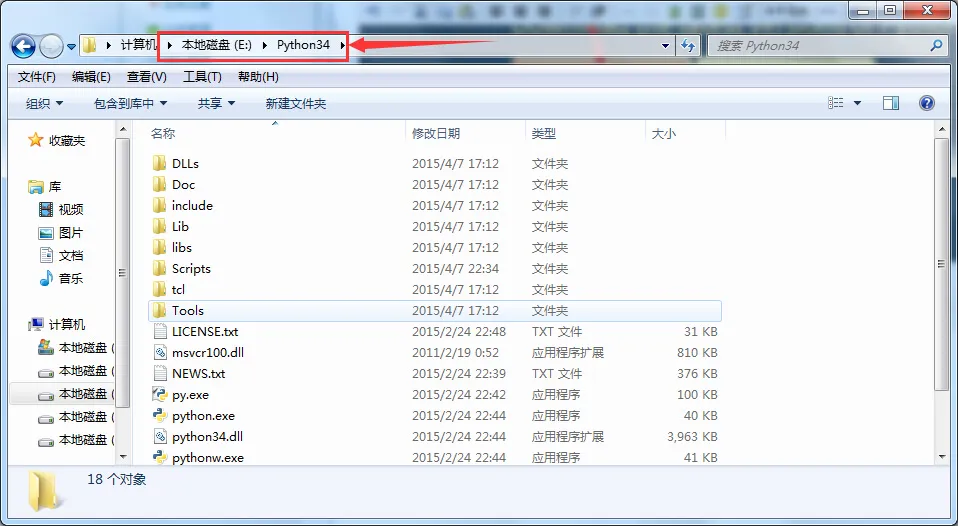Viewport: 958px width, 526px height.
Task: Click navigation pane scrollbar down arrow
Action: (123, 457)
